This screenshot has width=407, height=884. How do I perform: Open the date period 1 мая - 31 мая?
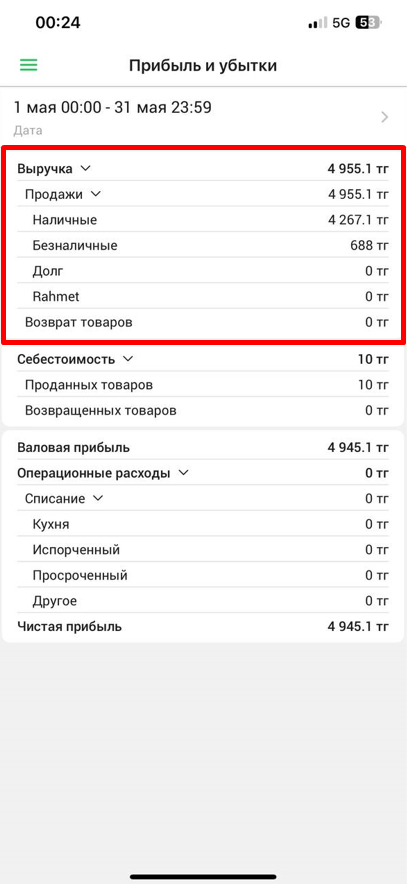coord(204,117)
